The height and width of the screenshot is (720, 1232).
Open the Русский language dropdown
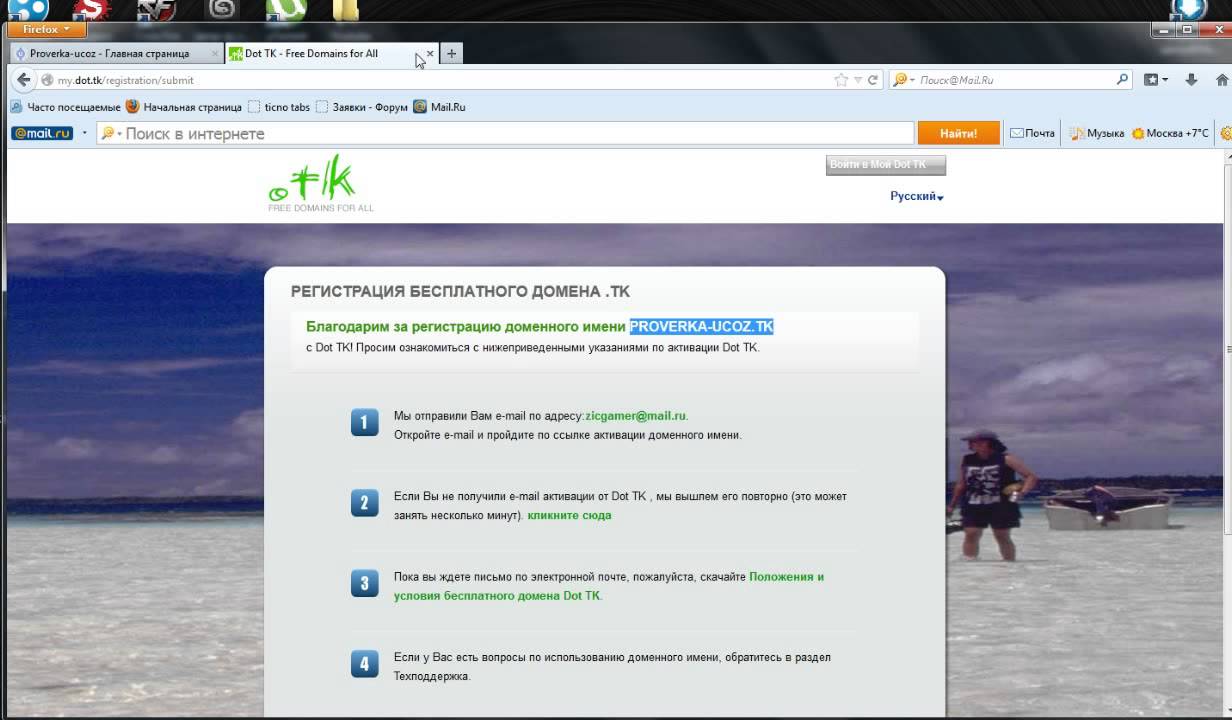pyautogui.click(x=917, y=197)
